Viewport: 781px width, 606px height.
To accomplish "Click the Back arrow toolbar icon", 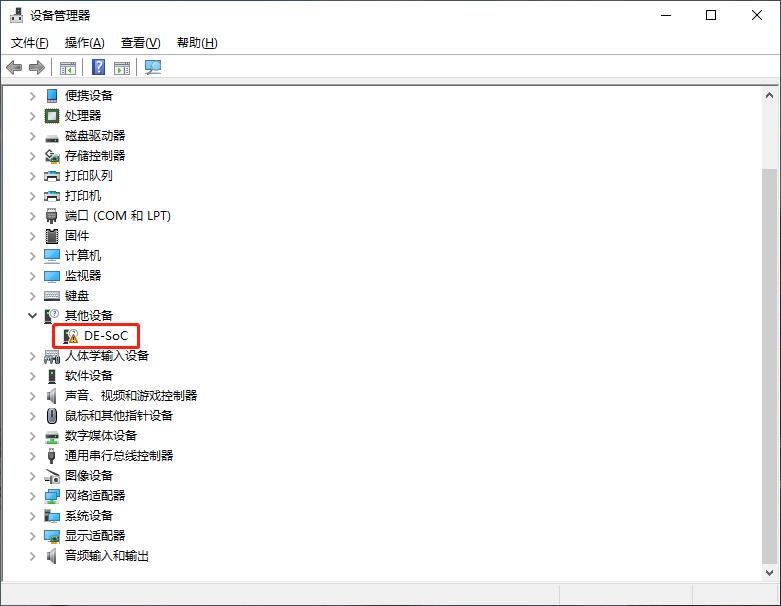I will pos(14,67).
